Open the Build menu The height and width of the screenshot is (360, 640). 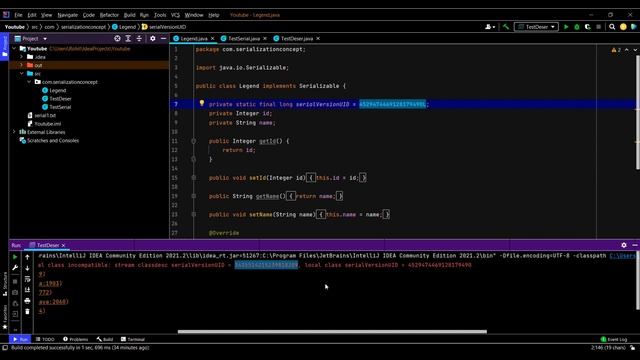(x=129, y=15)
